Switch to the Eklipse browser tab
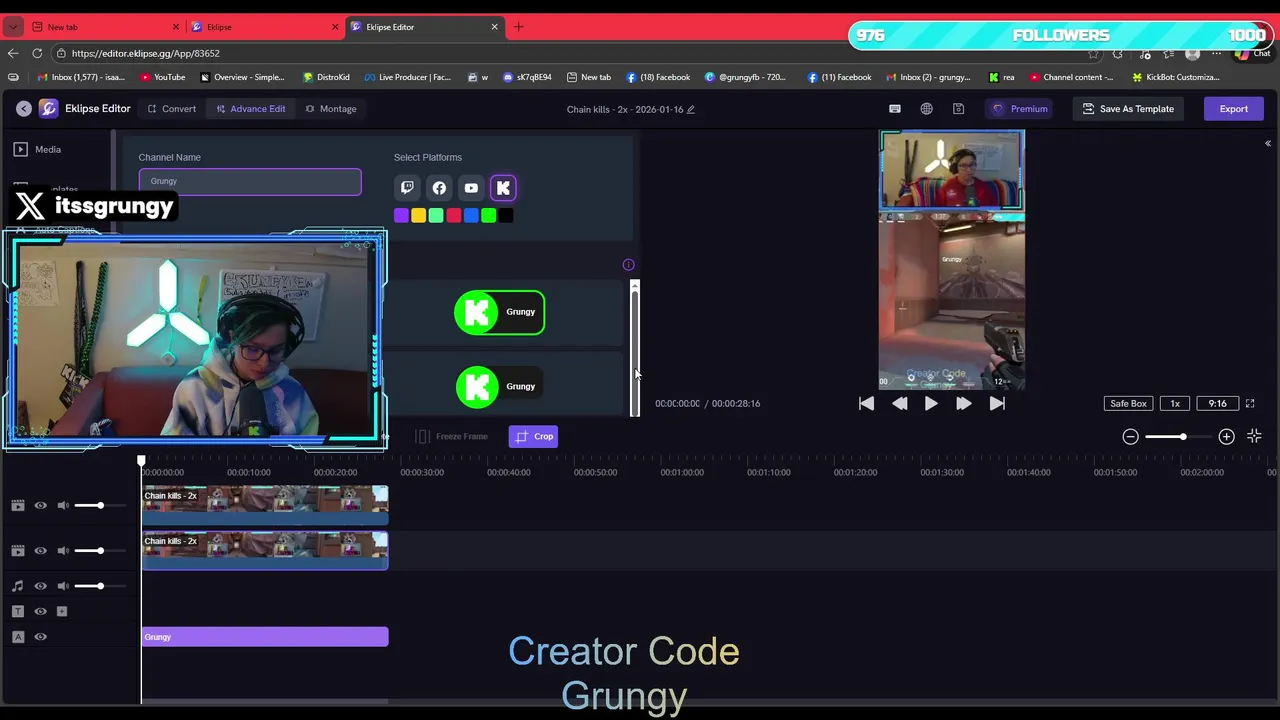 [x=263, y=27]
